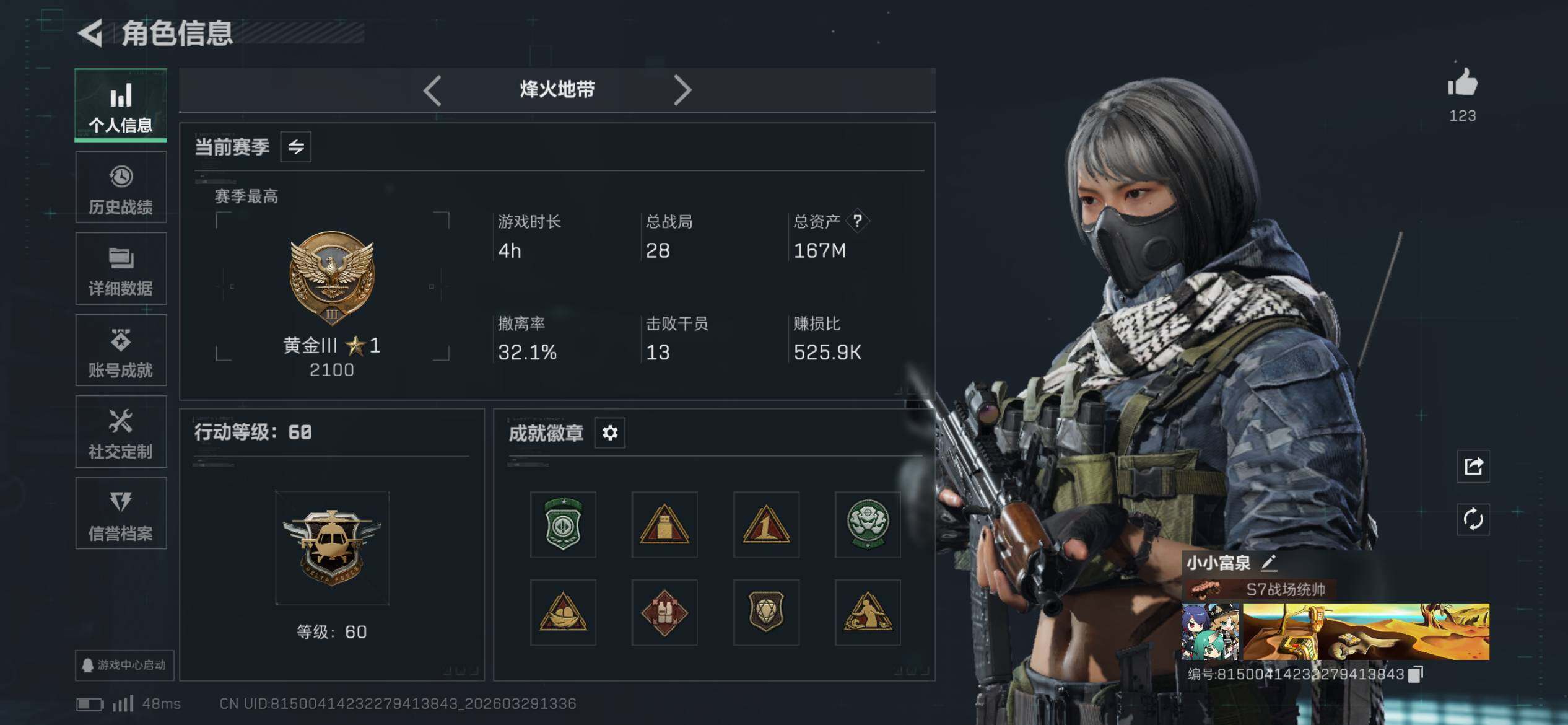Edit nickname with pencil icon next to 小小富泉

pyautogui.click(x=1269, y=563)
